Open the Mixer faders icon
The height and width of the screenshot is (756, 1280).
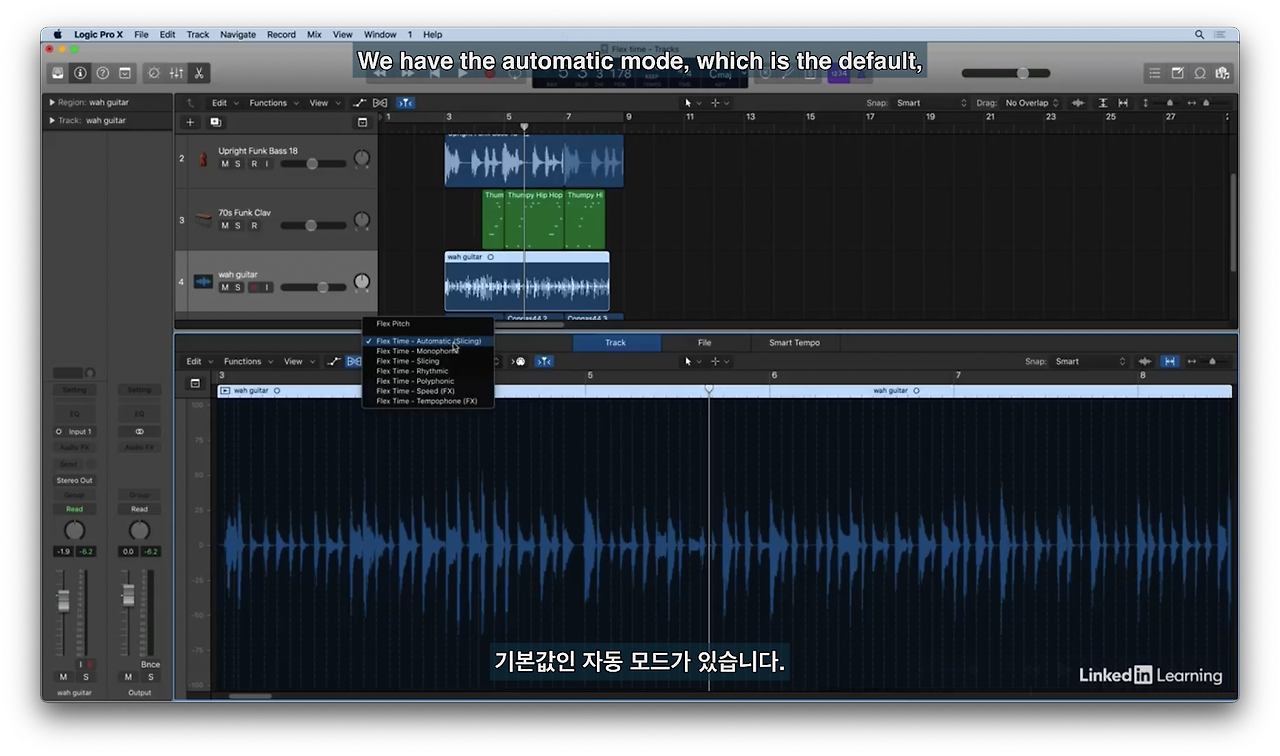pyautogui.click(x=177, y=73)
